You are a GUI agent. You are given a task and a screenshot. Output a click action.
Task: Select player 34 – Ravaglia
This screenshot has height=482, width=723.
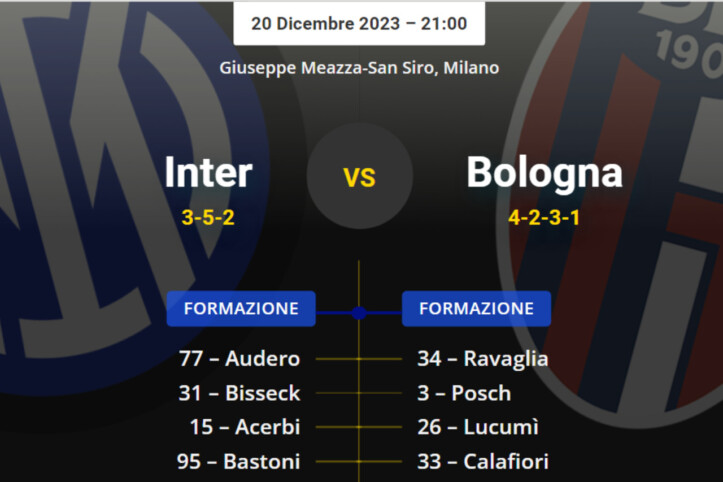(x=483, y=358)
